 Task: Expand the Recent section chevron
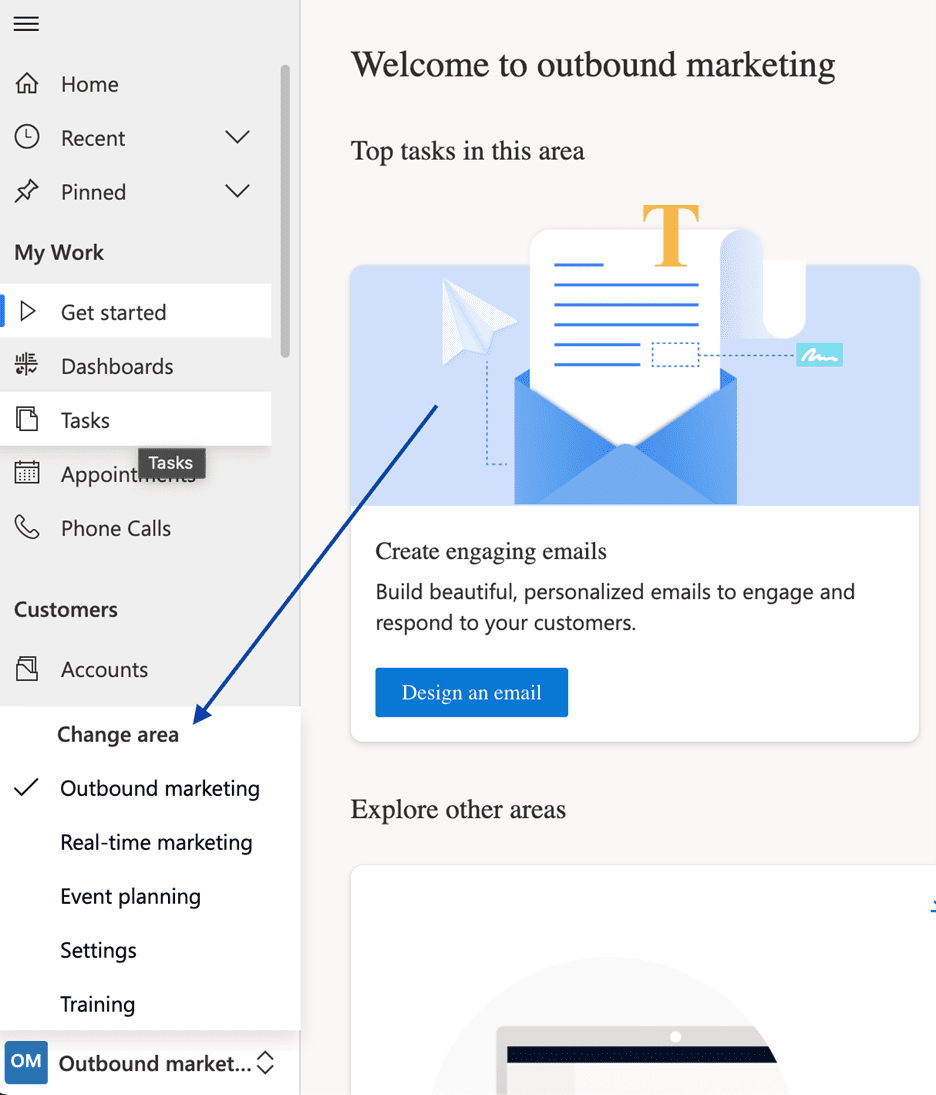(x=237, y=137)
